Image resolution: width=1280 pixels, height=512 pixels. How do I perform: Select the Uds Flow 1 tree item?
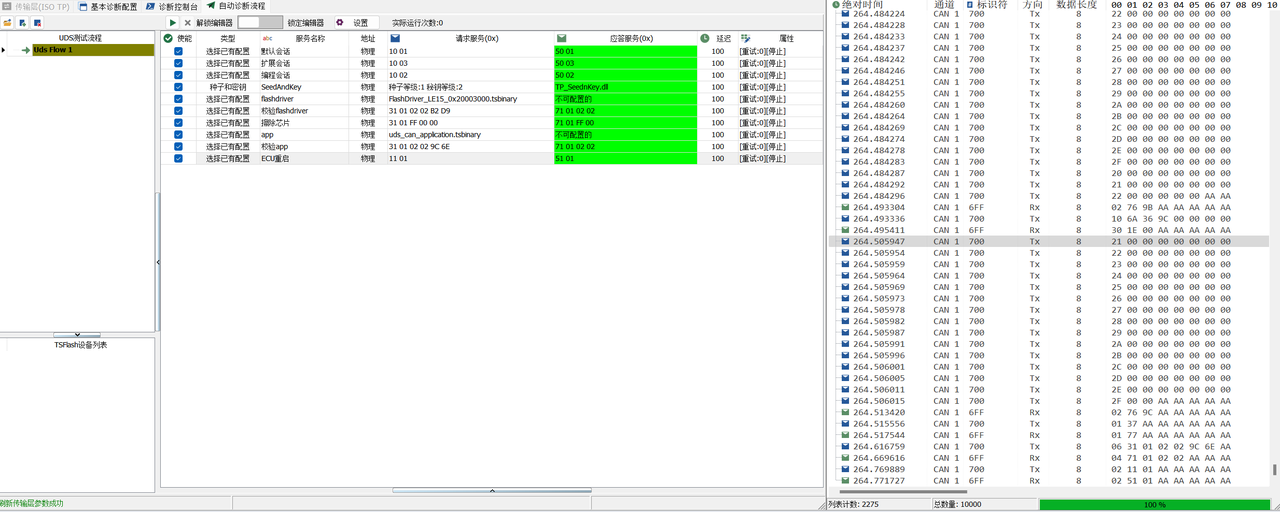tap(93, 50)
